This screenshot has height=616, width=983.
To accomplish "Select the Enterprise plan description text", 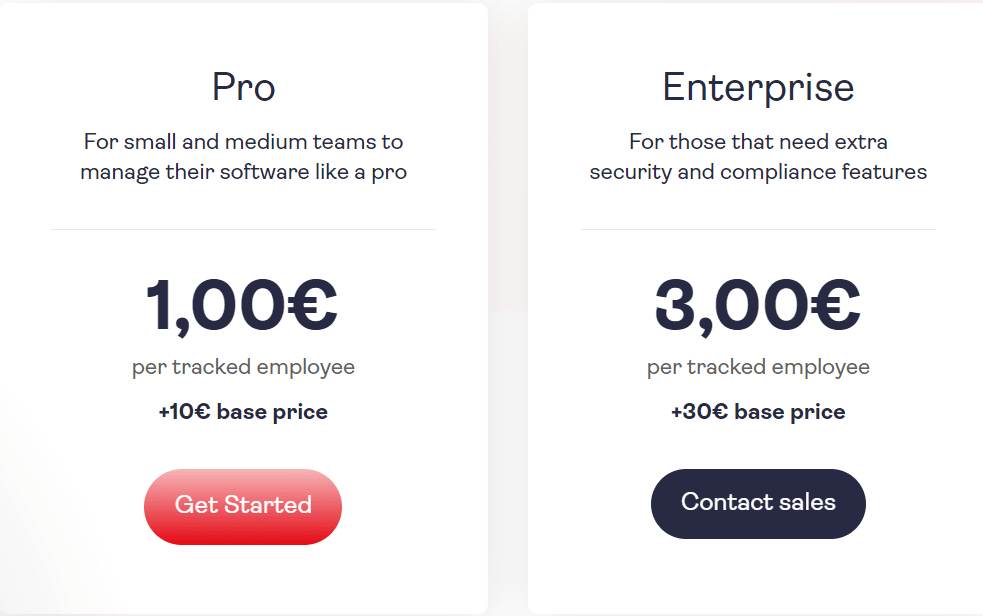I will 757,156.
